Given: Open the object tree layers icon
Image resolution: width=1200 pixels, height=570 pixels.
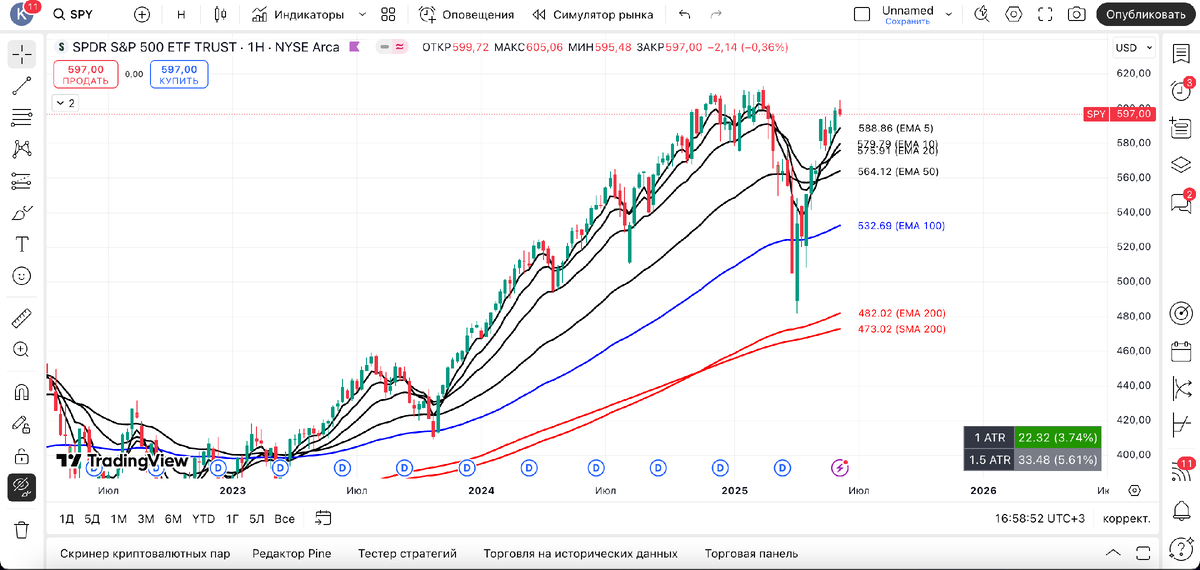Looking at the screenshot, I should coord(1181,165).
